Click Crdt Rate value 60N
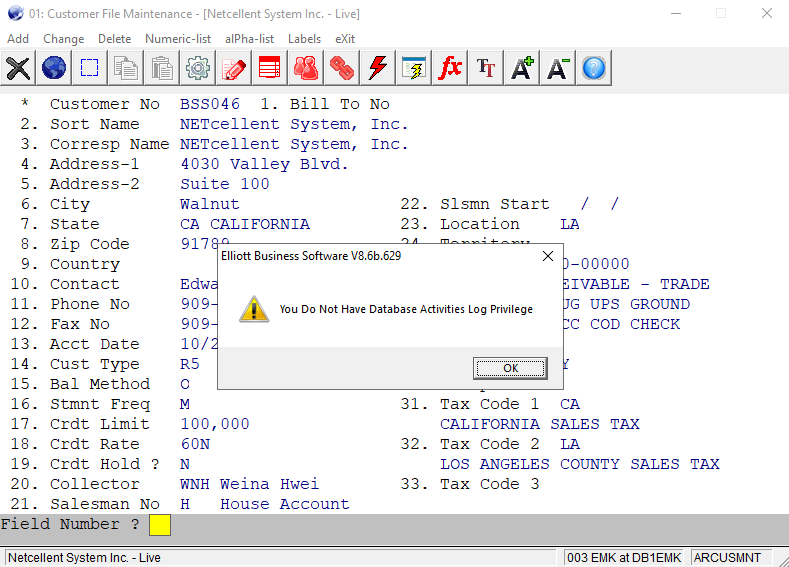Viewport: 789px width, 567px height. pos(195,444)
